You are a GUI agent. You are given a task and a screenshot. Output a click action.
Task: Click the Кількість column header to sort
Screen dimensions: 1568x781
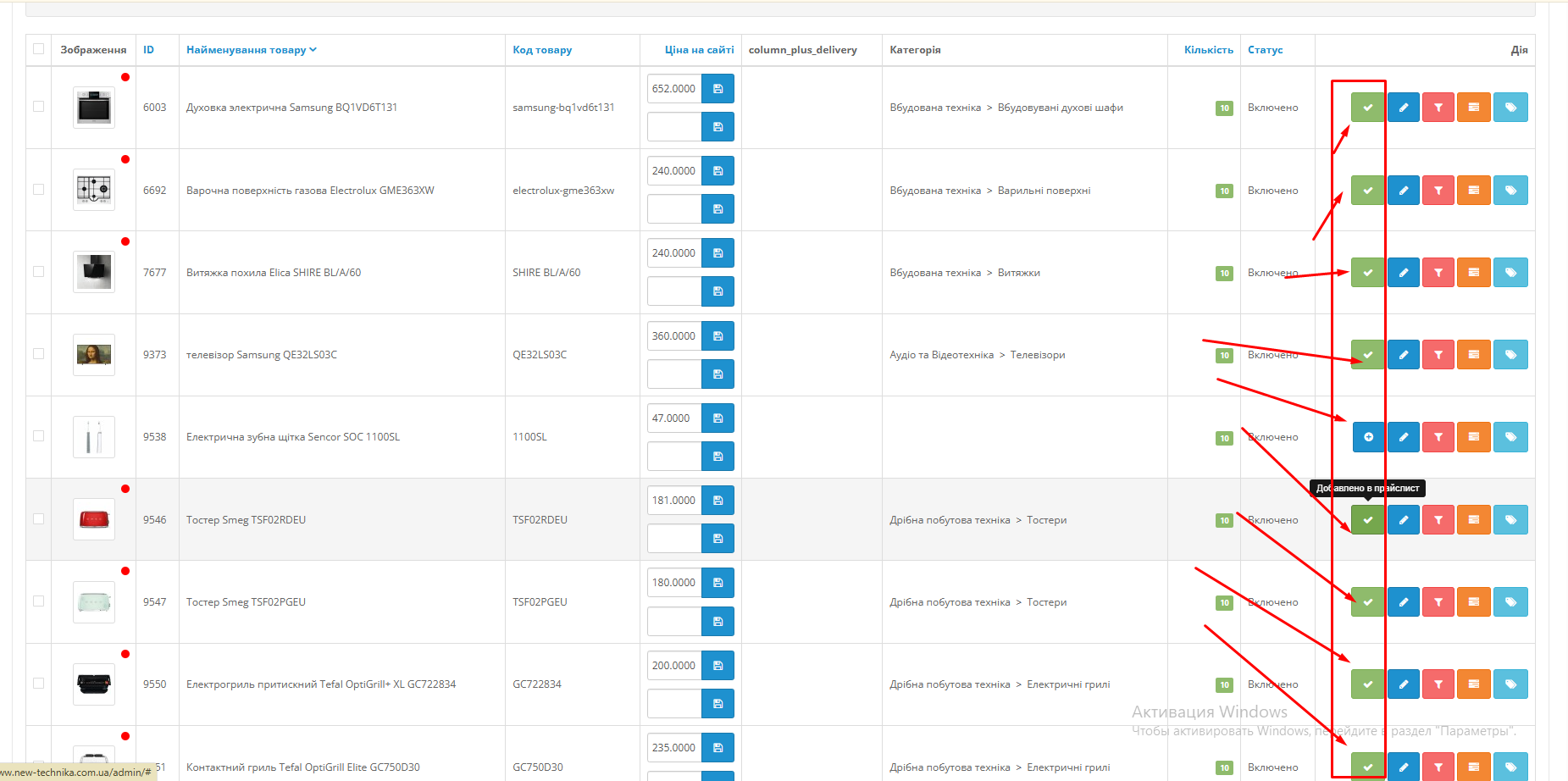pyautogui.click(x=1208, y=50)
